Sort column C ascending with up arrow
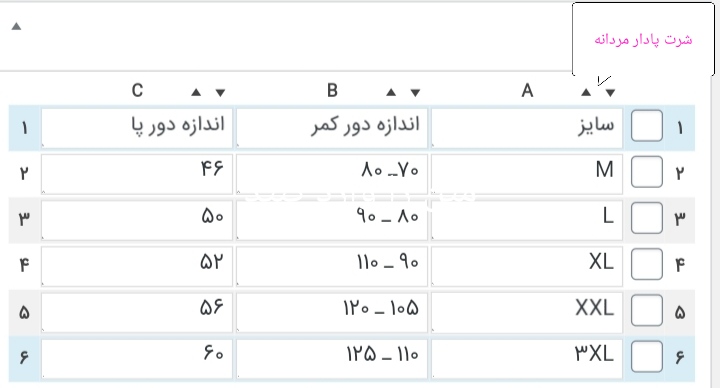 pos(196,92)
